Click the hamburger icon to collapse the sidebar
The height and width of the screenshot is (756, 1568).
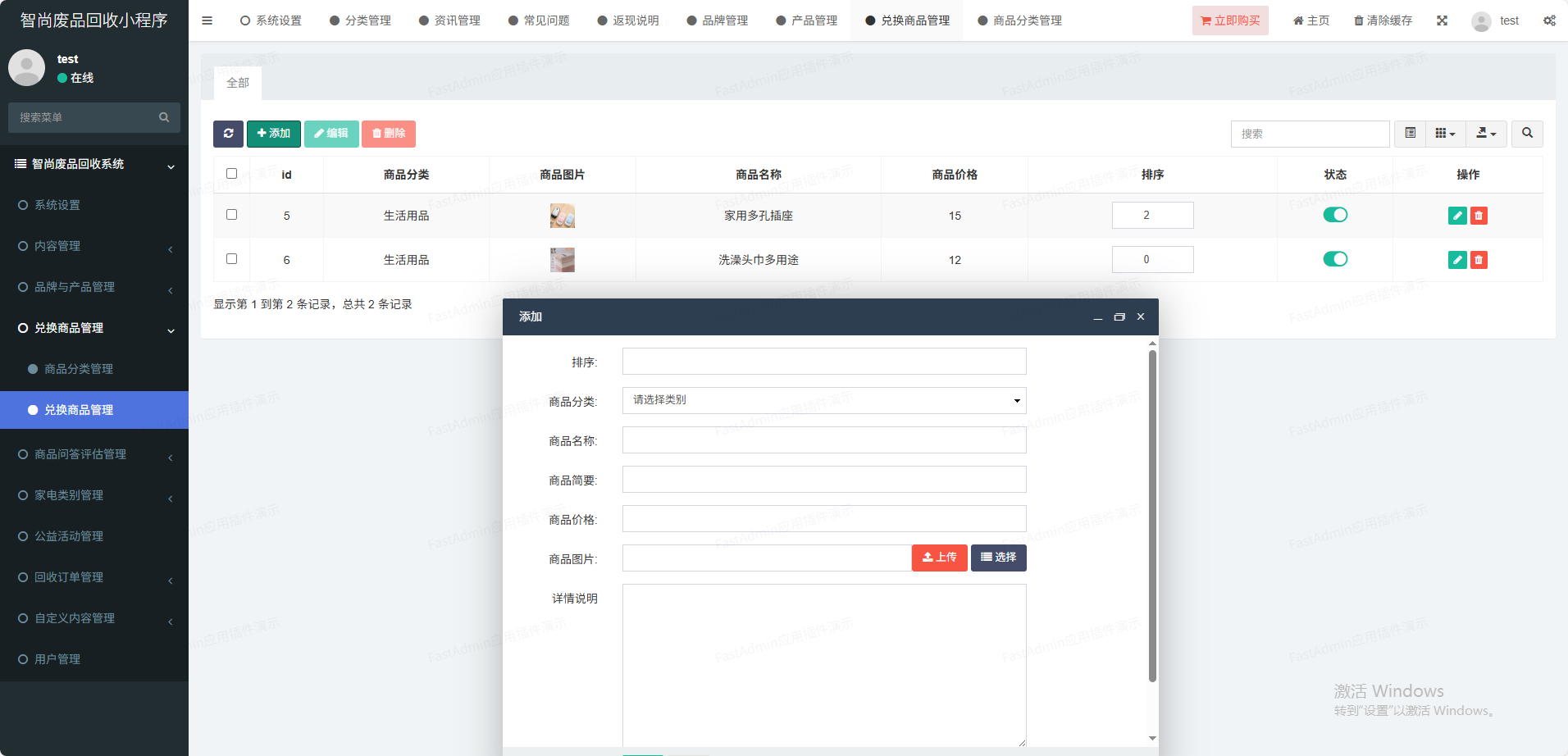tap(207, 20)
